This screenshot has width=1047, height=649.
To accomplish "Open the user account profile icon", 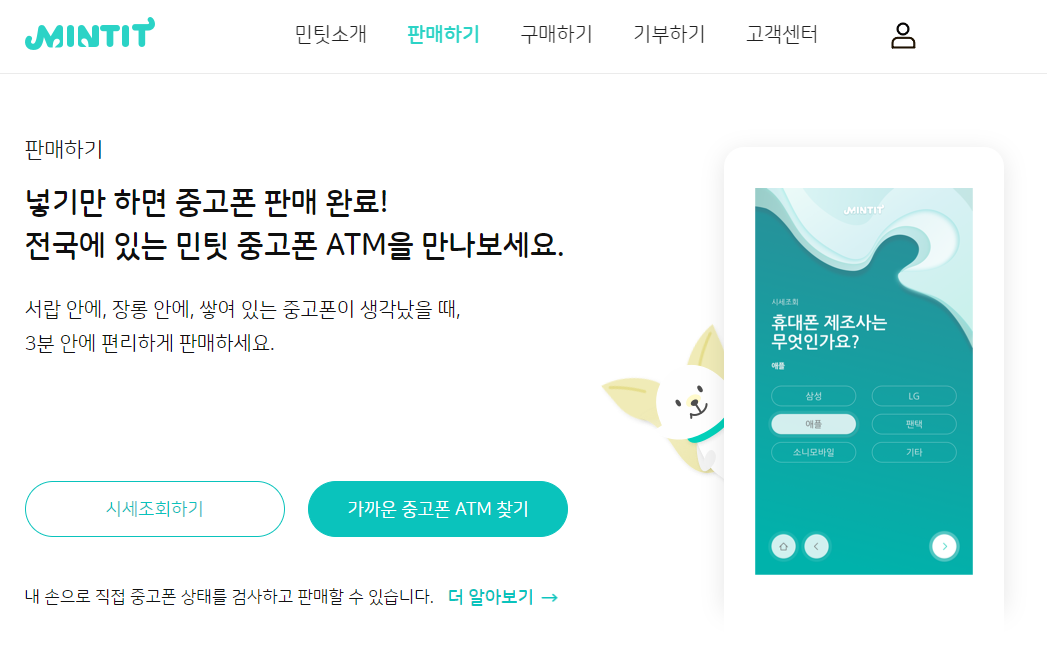I will click(903, 35).
